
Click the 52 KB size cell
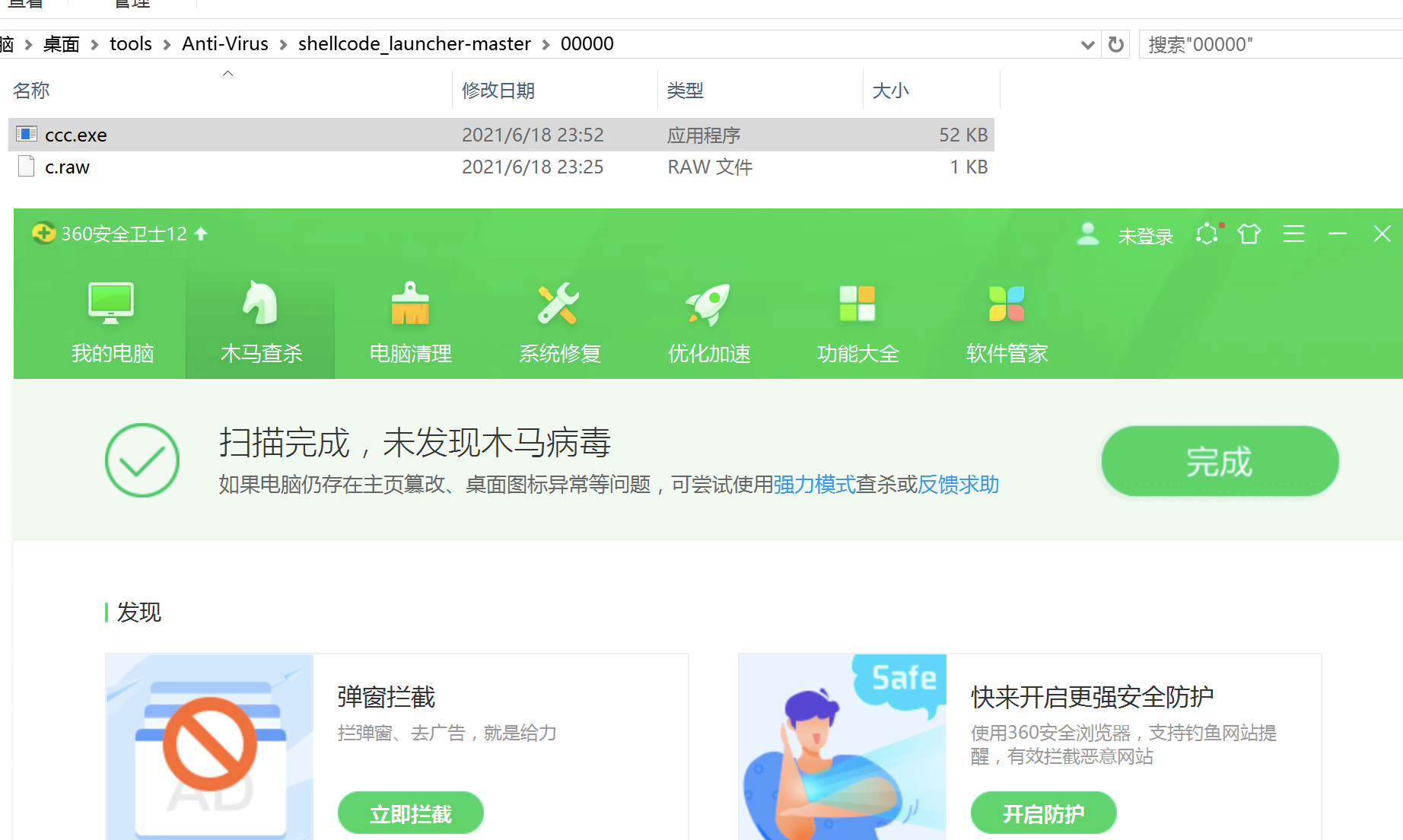point(963,135)
